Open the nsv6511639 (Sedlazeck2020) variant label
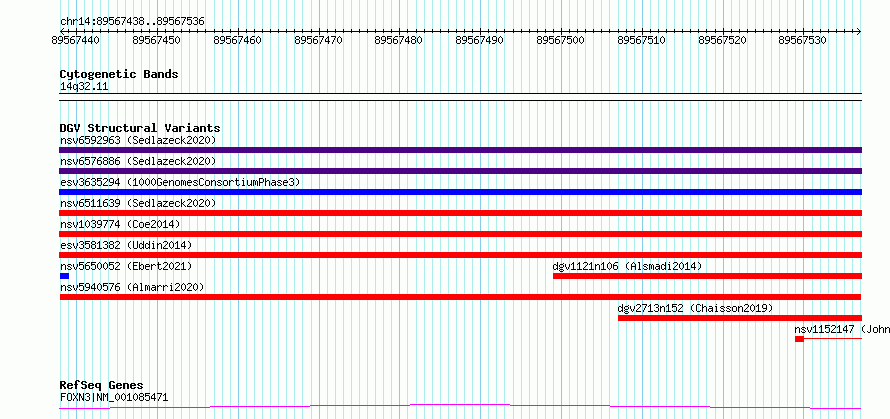 tap(138, 203)
